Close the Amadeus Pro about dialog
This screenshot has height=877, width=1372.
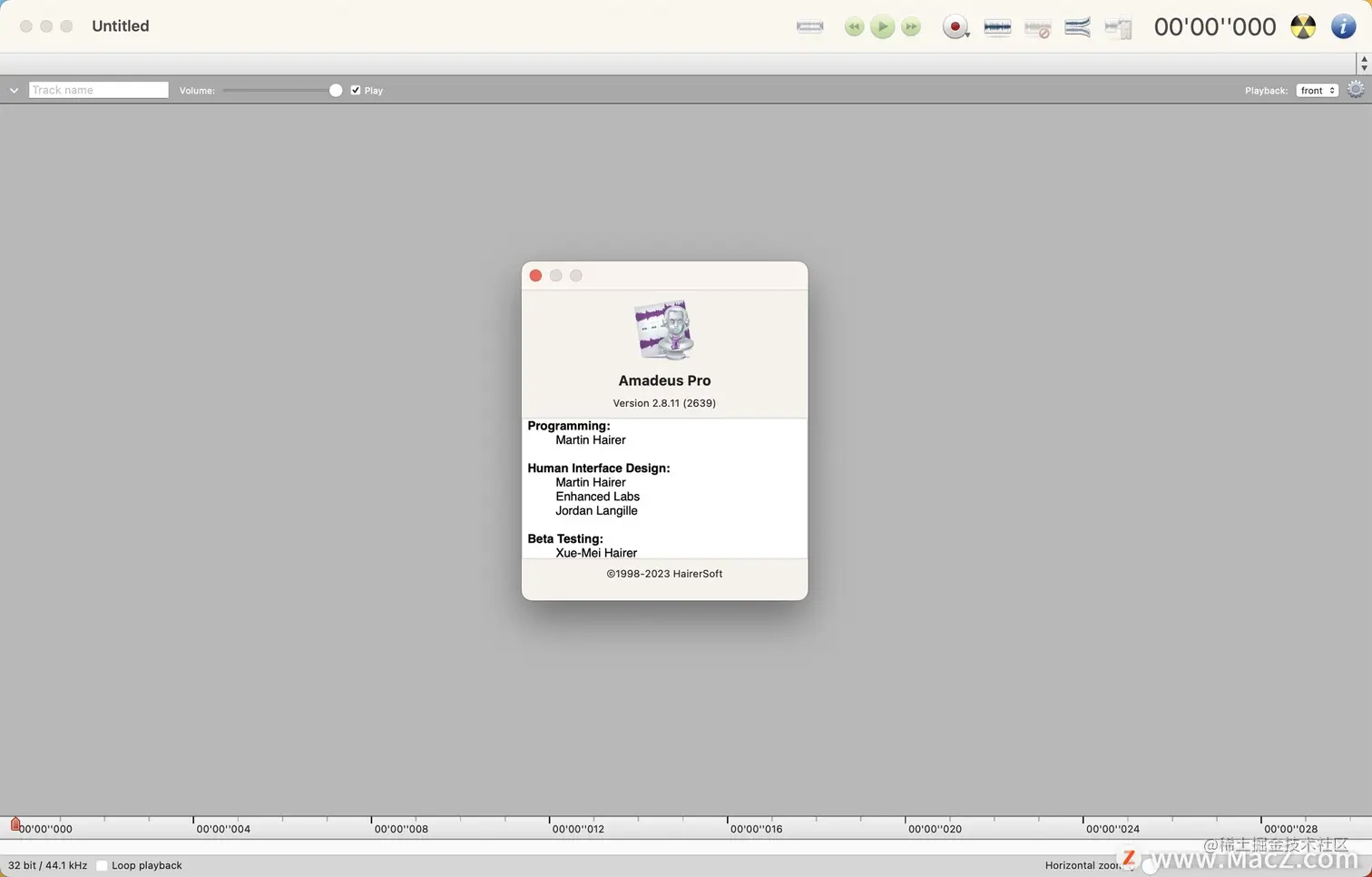pos(535,276)
